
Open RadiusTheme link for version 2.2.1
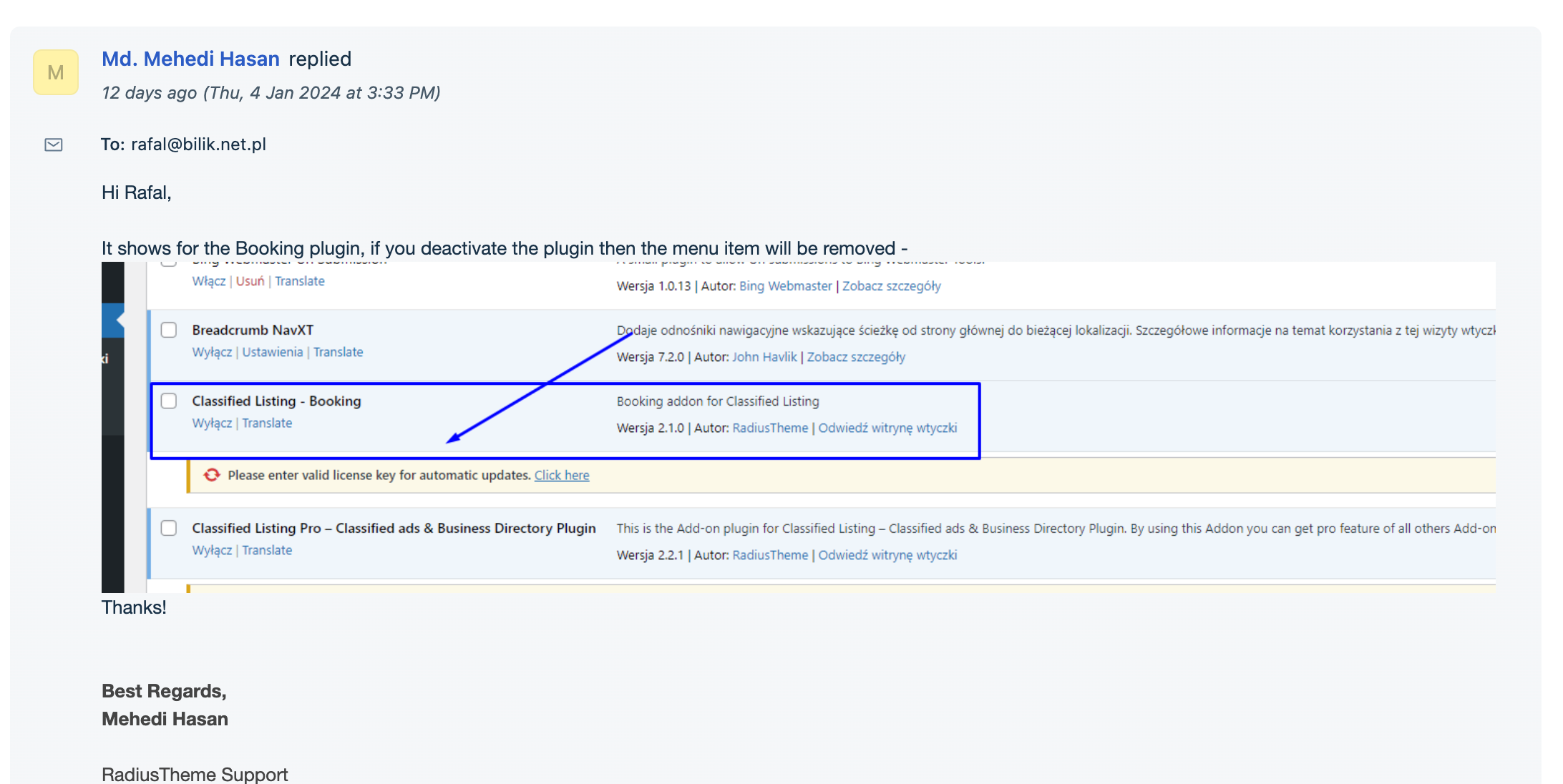pyautogui.click(x=771, y=555)
